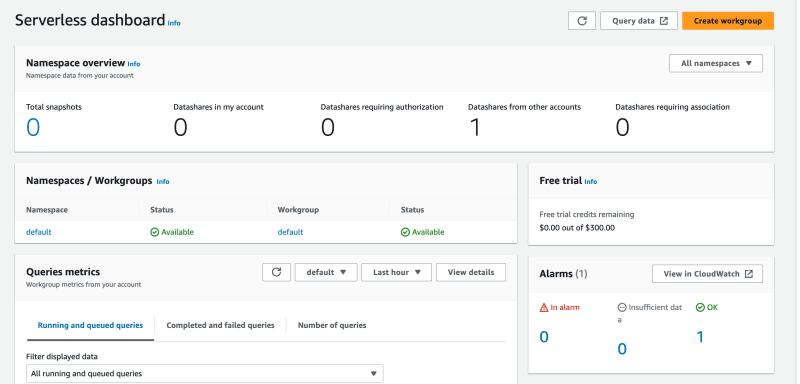Image resolution: width=800 pixels, height=384 pixels.
Task: Open the All namespaces dropdown
Action: 716,64
